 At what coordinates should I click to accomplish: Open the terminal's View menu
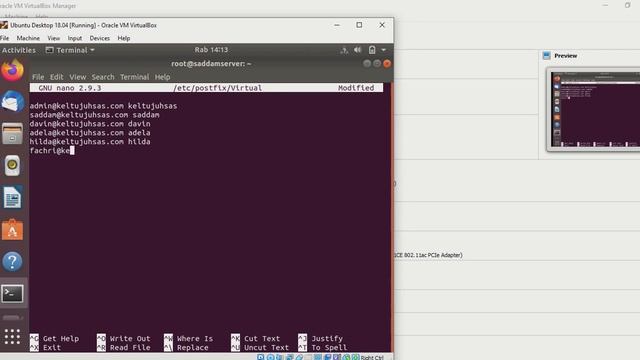[77, 77]
